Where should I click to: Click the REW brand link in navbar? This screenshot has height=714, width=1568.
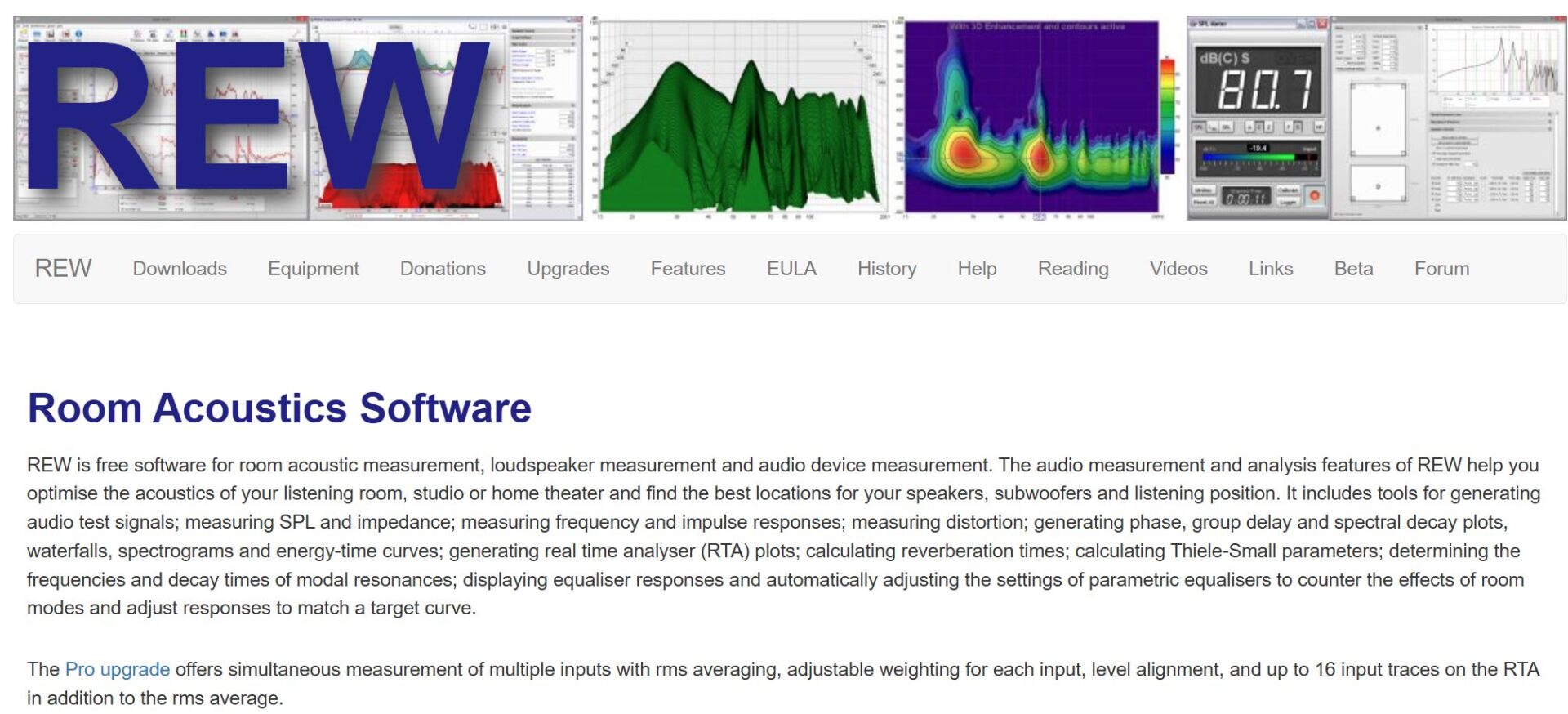click(x=63, y=269)
